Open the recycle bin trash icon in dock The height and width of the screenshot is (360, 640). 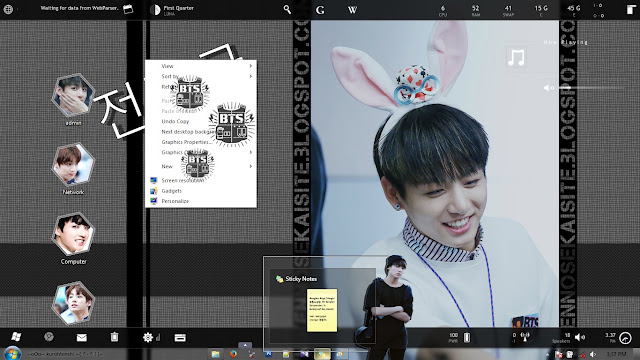(x=114, y=337)
